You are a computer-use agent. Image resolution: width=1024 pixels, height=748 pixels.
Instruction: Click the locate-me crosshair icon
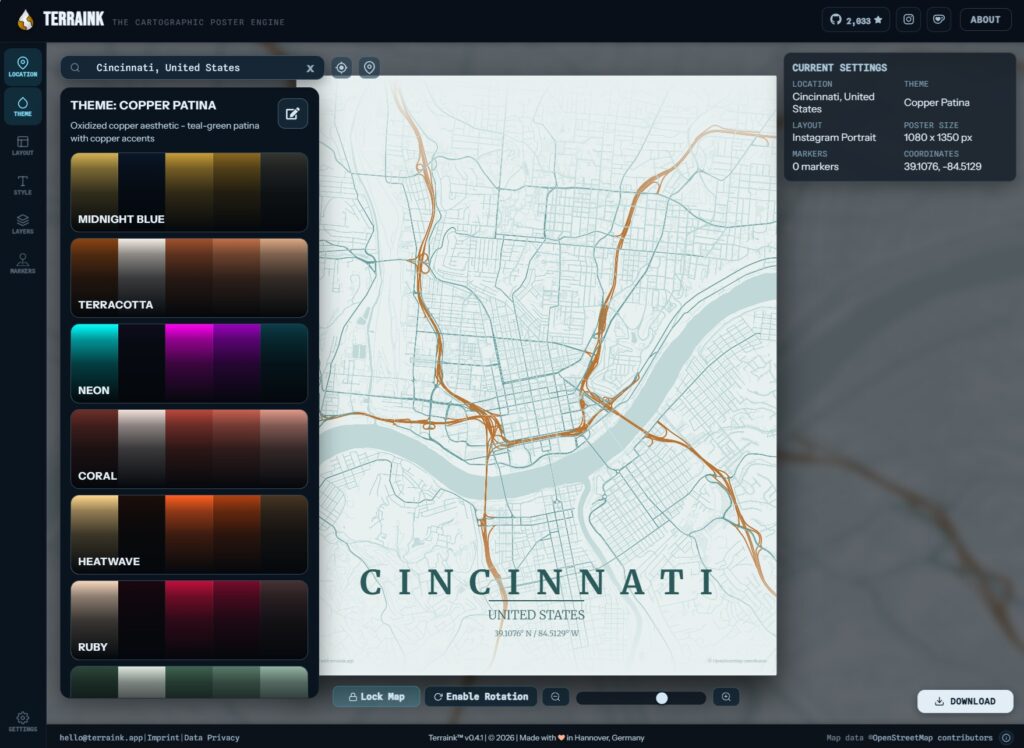point(341,68)
